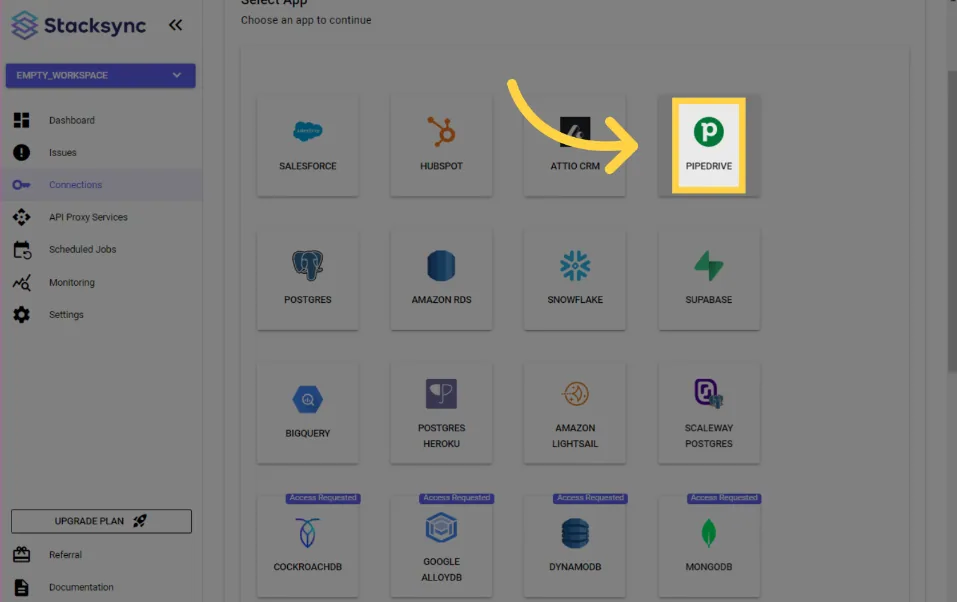Open the EMPTY_WORKSPACE workspace dropdown
957x602 pixels.
[101, 75]
